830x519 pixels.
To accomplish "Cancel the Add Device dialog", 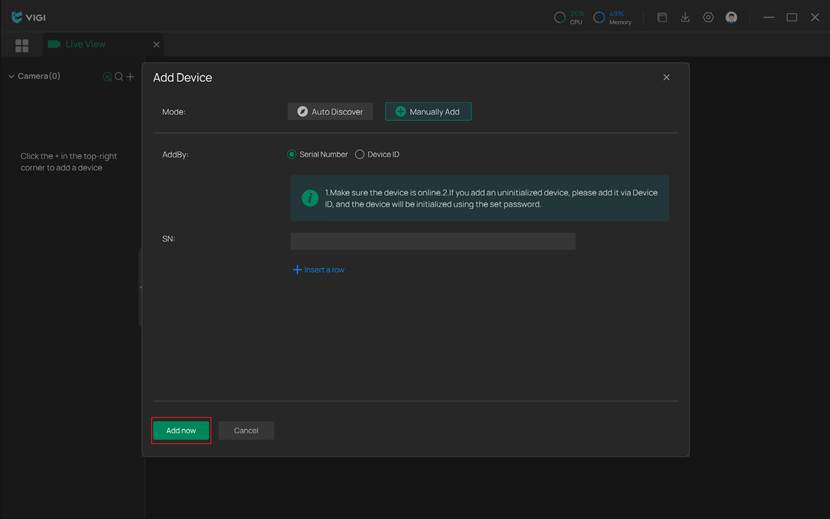I will pos(246,431).
